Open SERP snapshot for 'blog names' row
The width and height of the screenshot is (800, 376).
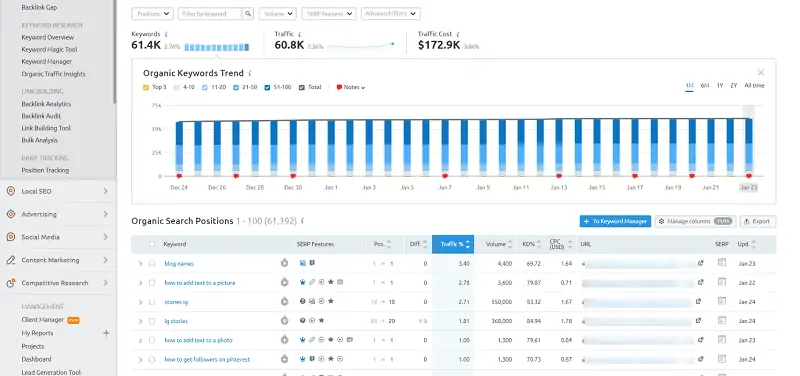point(721,263)
